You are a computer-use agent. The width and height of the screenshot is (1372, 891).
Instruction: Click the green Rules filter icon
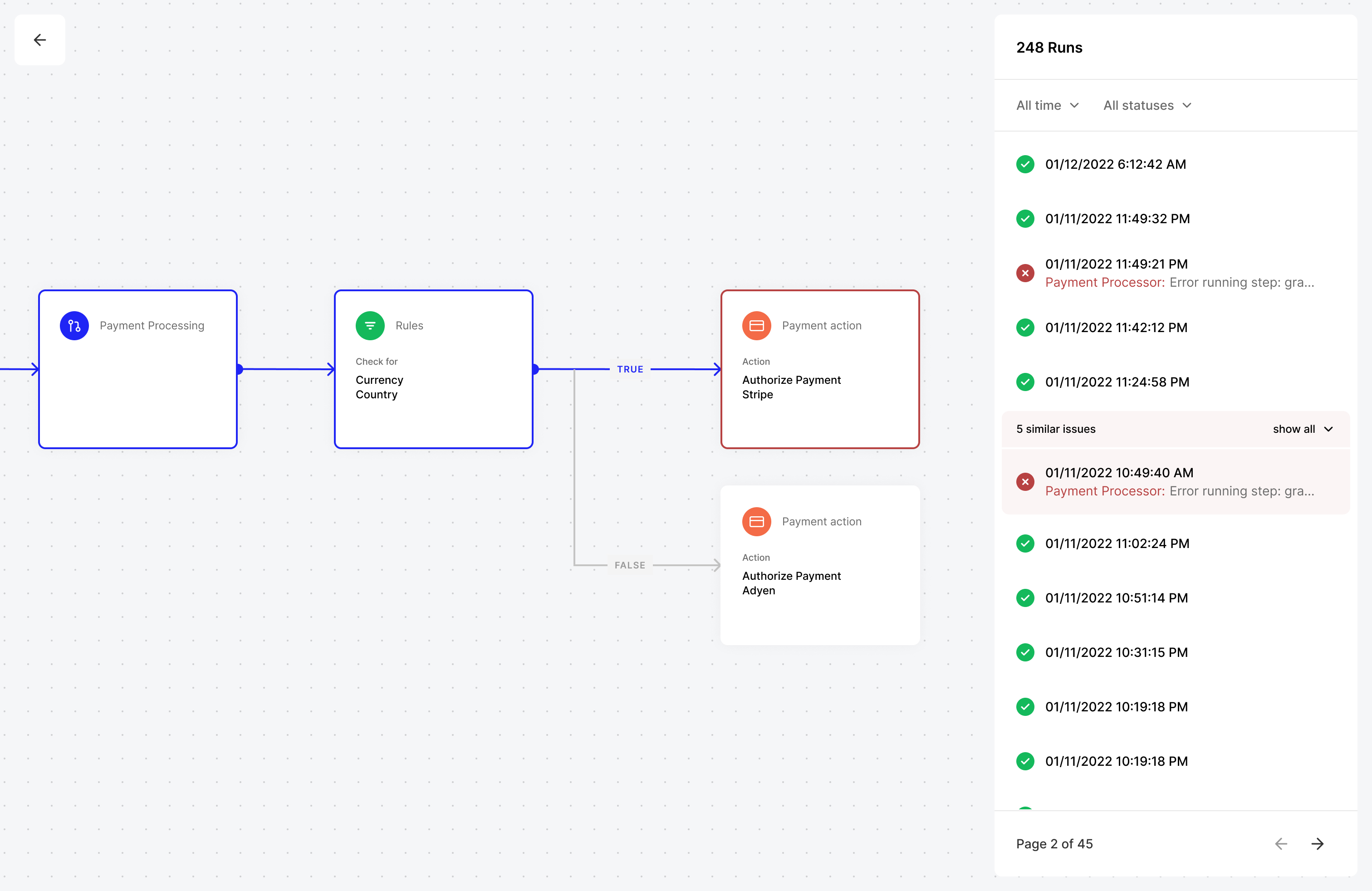[x=369, y=326]
